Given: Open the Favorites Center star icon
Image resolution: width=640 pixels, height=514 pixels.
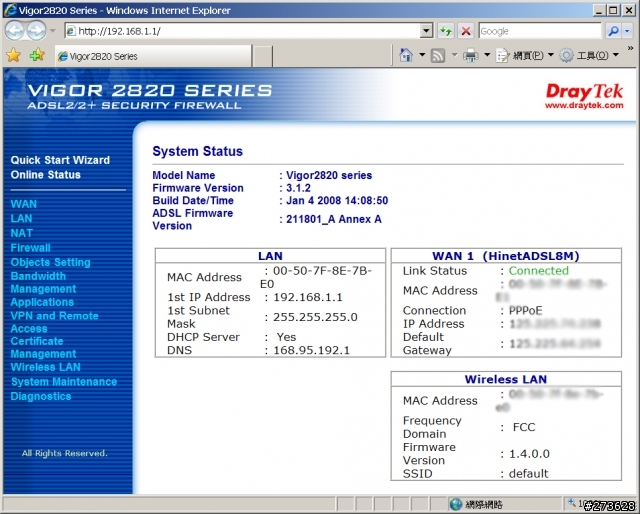Looking at the screenshot, I should tap(13, 55).
